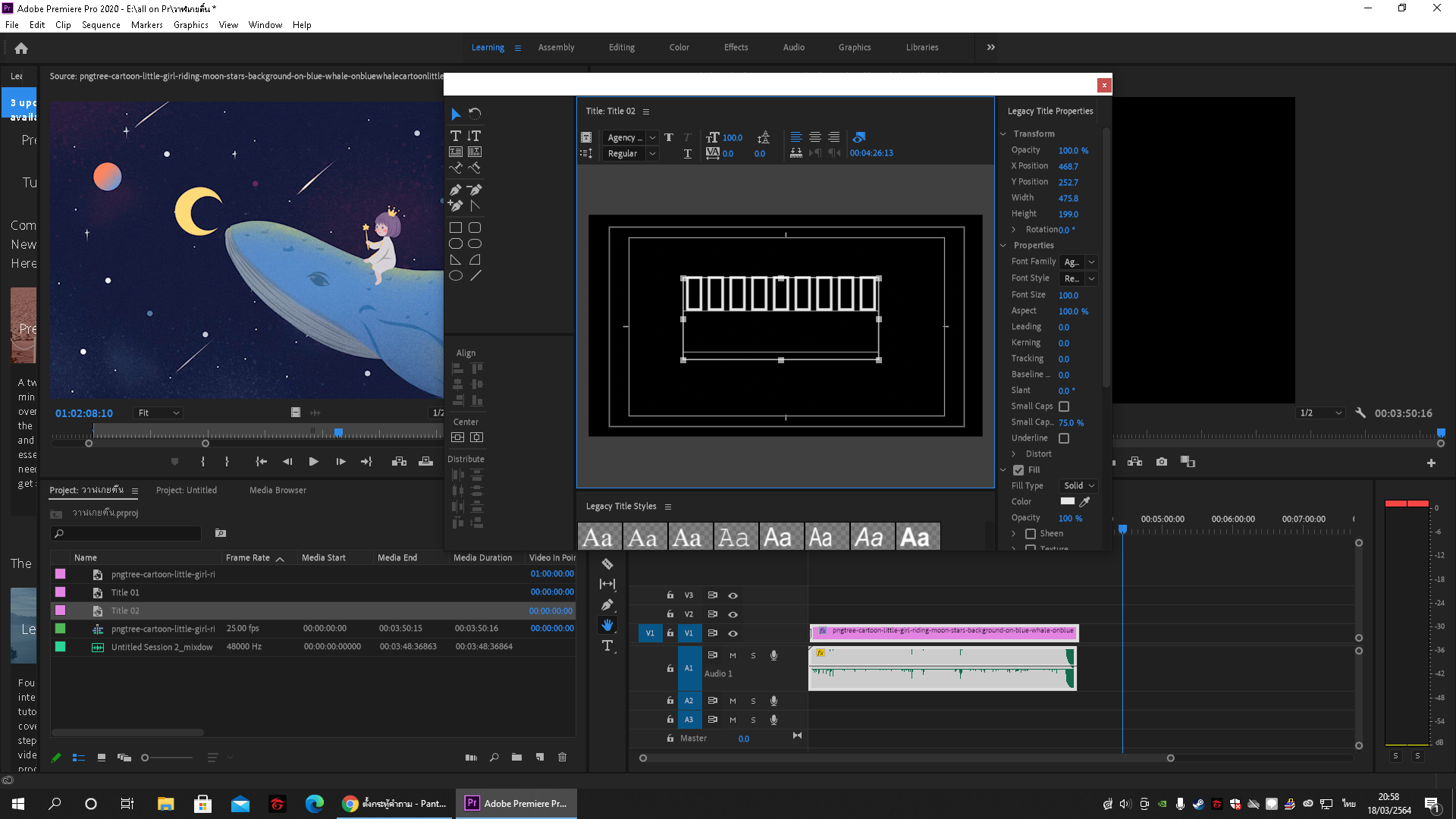The image size is (1456, 819).
Task: Select the Rotation tool in Title tools
Action: pyautogui.click(x=475, y=114)
